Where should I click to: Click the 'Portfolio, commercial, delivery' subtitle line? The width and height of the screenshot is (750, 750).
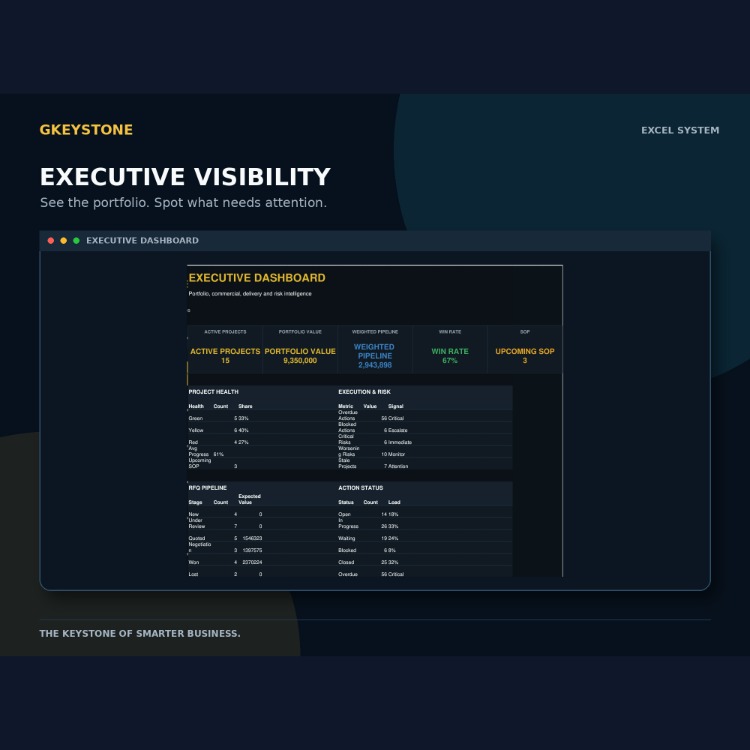pos(250,294)
